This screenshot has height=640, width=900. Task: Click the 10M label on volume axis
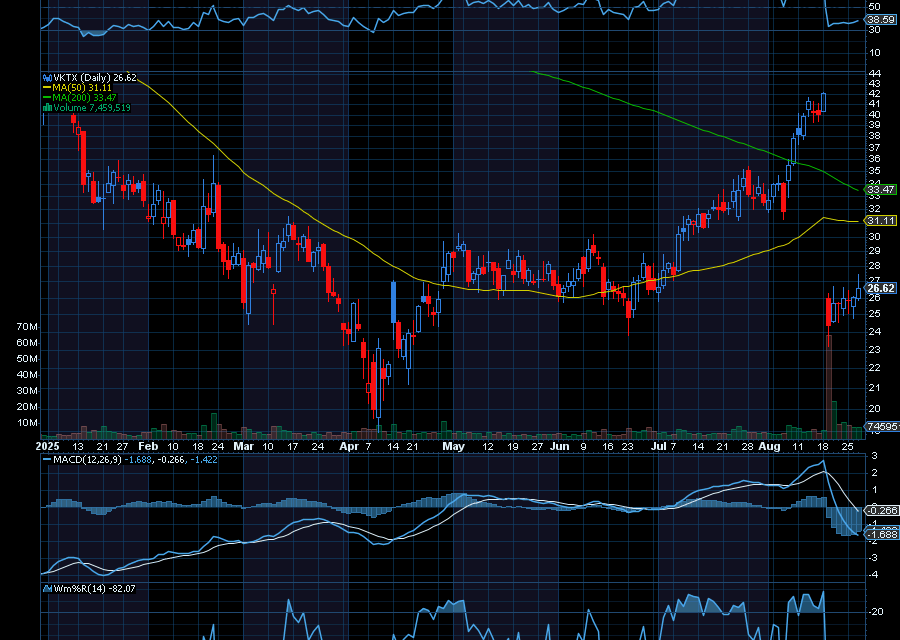[27, 423]
